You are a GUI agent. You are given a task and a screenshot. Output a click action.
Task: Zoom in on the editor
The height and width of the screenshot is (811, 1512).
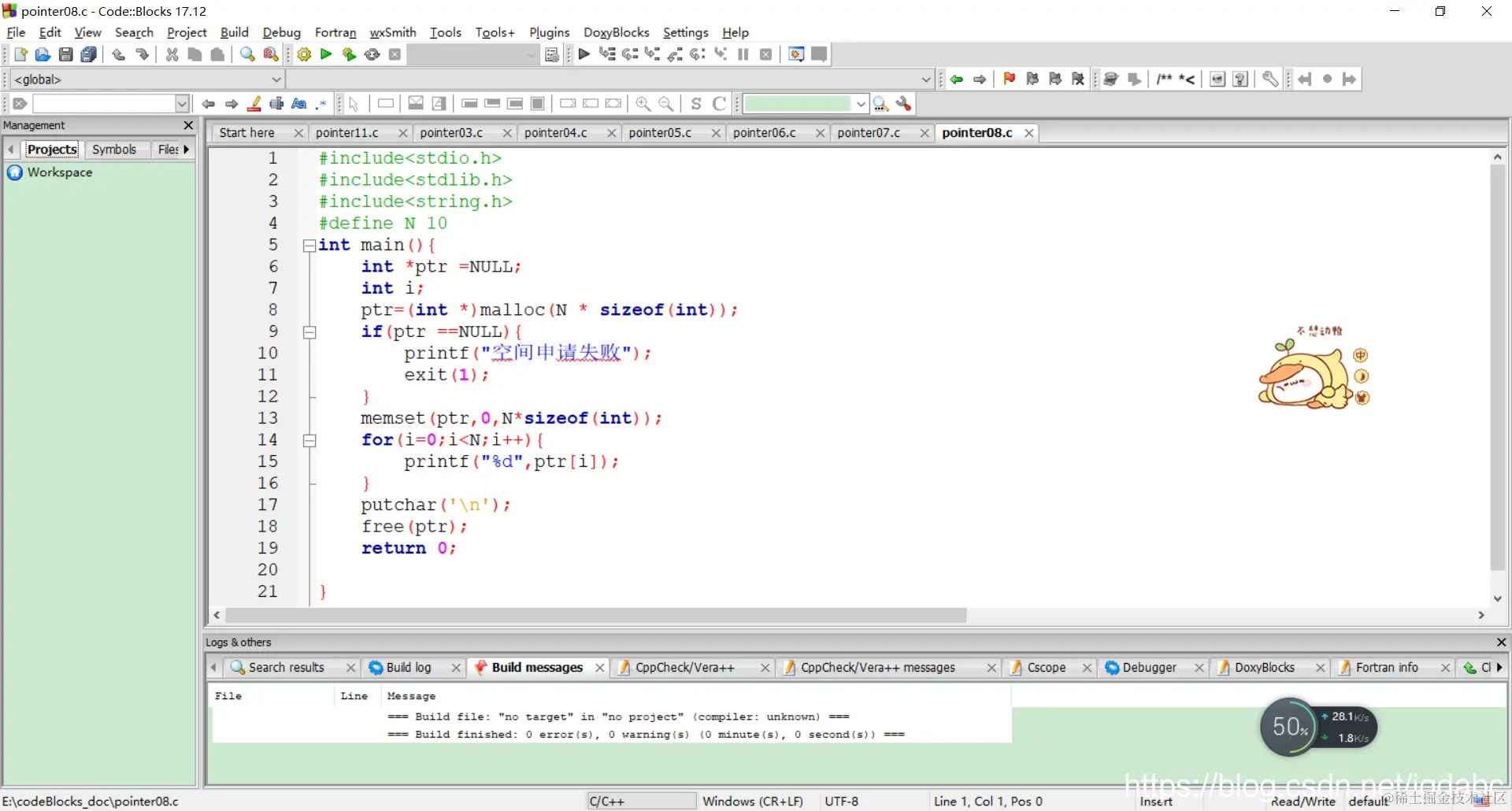pos(643,103)
